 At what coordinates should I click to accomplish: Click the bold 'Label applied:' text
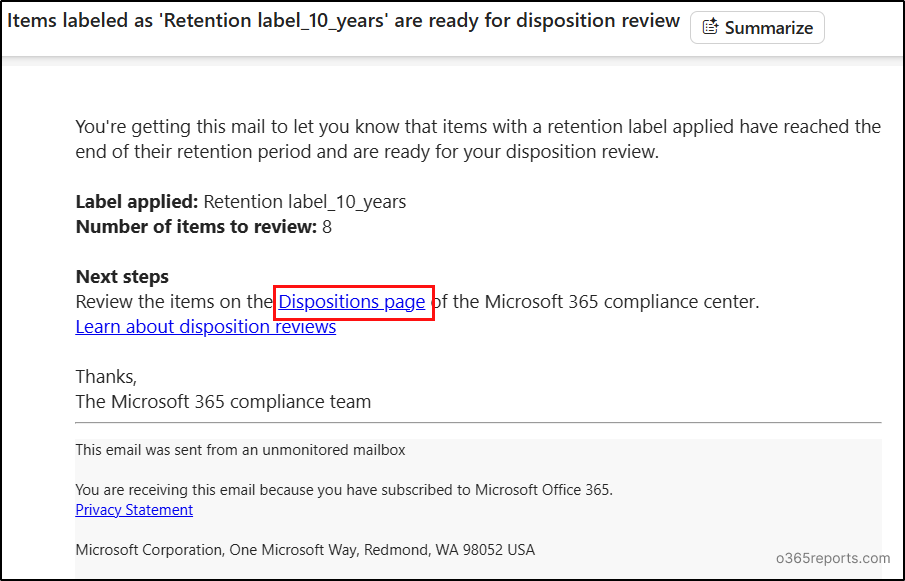137,202
